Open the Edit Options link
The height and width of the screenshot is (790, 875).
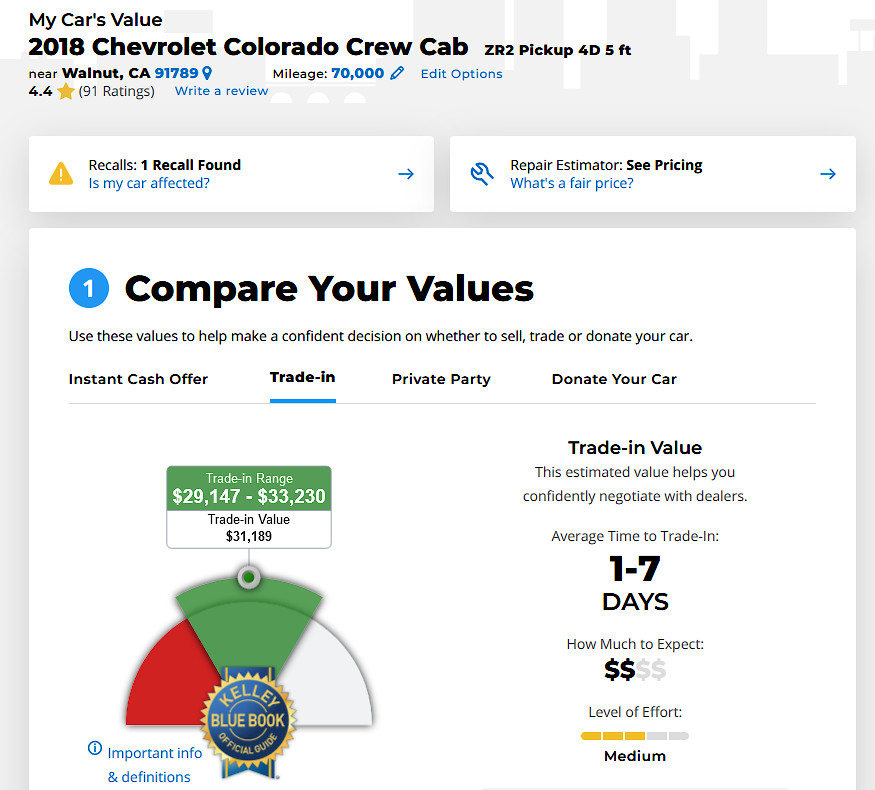tap(461, 74)
